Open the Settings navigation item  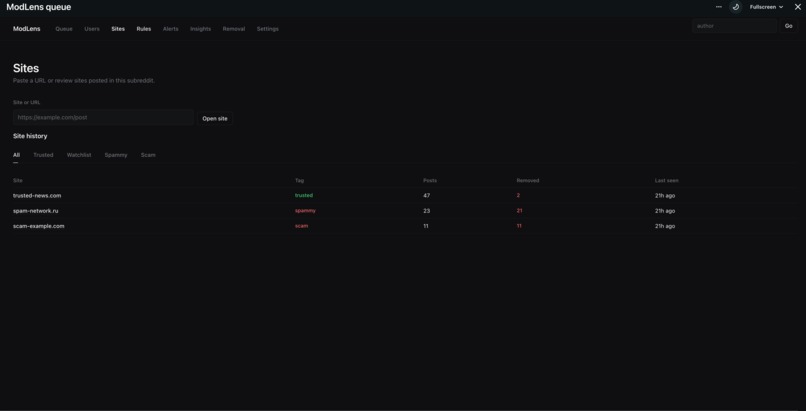click(x=267, y=29)
